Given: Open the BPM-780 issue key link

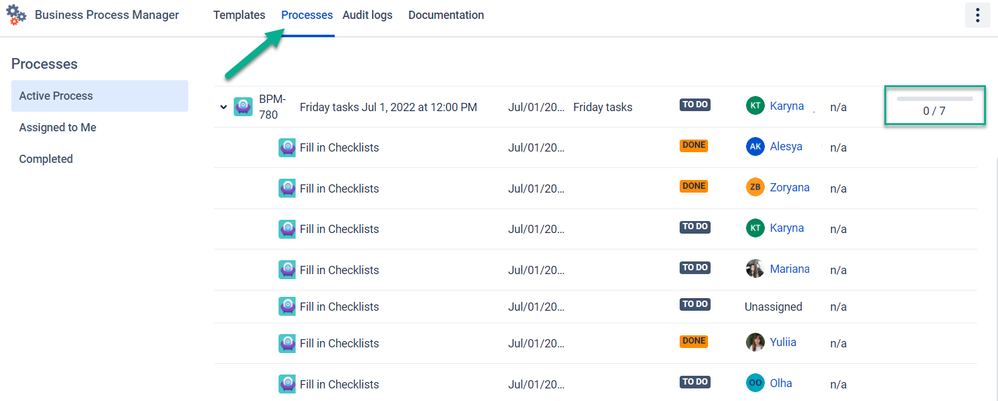Looking at the screenshot, I should tap(272, 107).
